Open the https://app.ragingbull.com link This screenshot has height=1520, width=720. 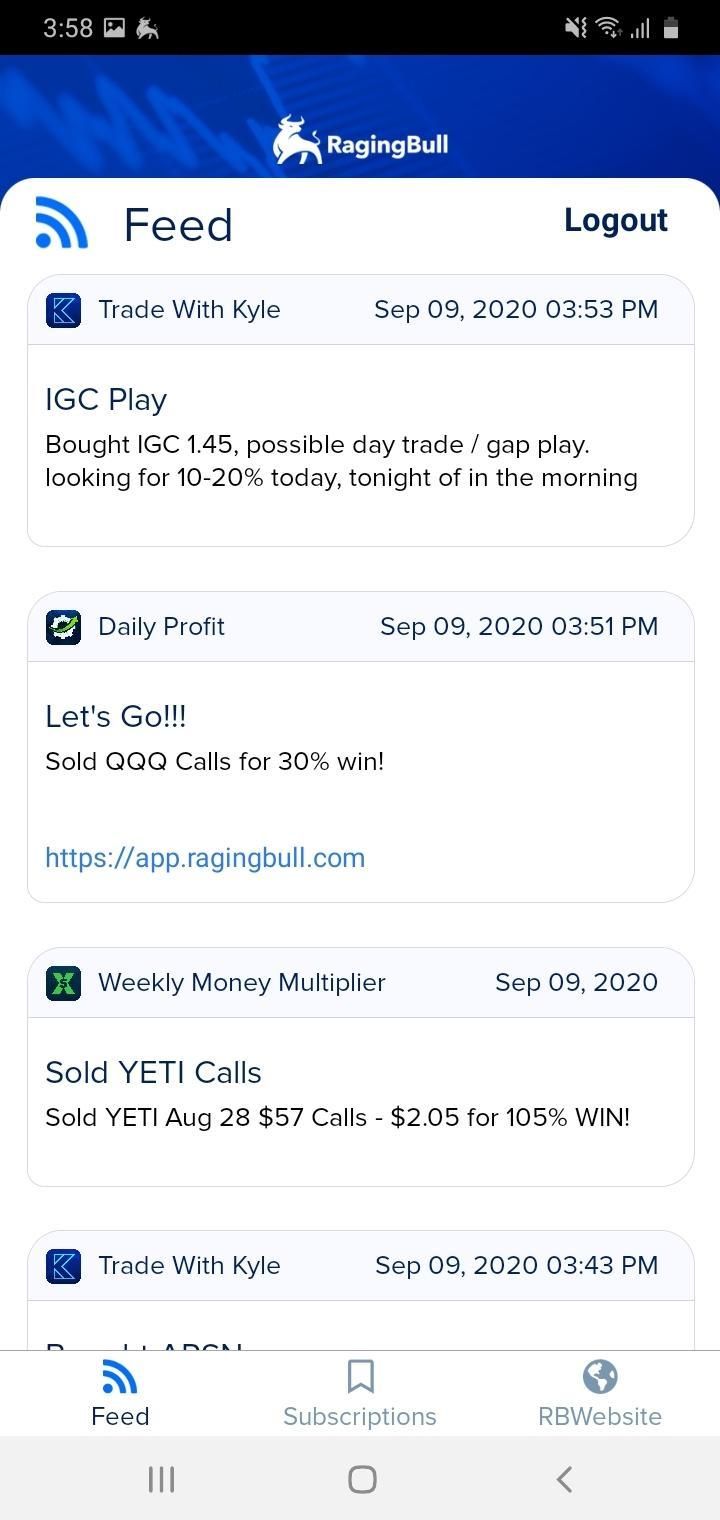[205, 857]
